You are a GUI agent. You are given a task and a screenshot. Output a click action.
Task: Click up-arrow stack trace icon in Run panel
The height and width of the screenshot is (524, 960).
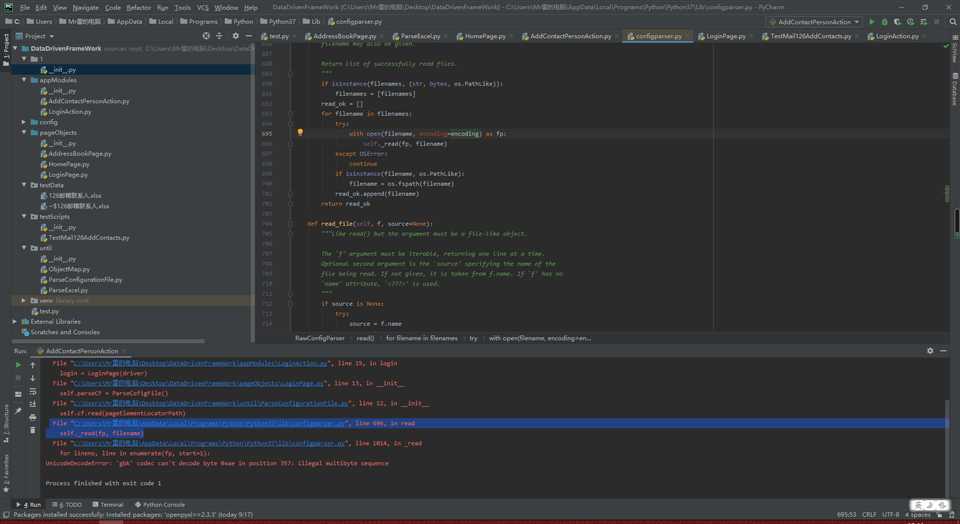tap(33, 365)
